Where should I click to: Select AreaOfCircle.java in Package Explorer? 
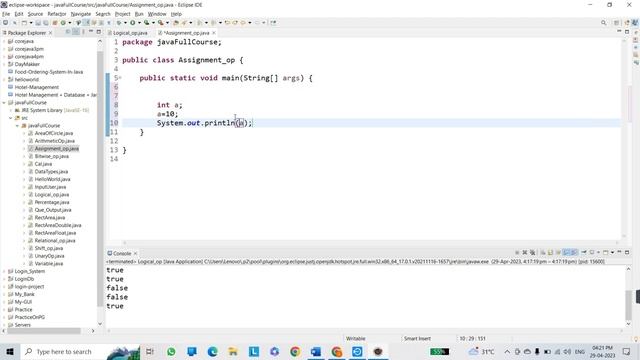coord(53,133)
